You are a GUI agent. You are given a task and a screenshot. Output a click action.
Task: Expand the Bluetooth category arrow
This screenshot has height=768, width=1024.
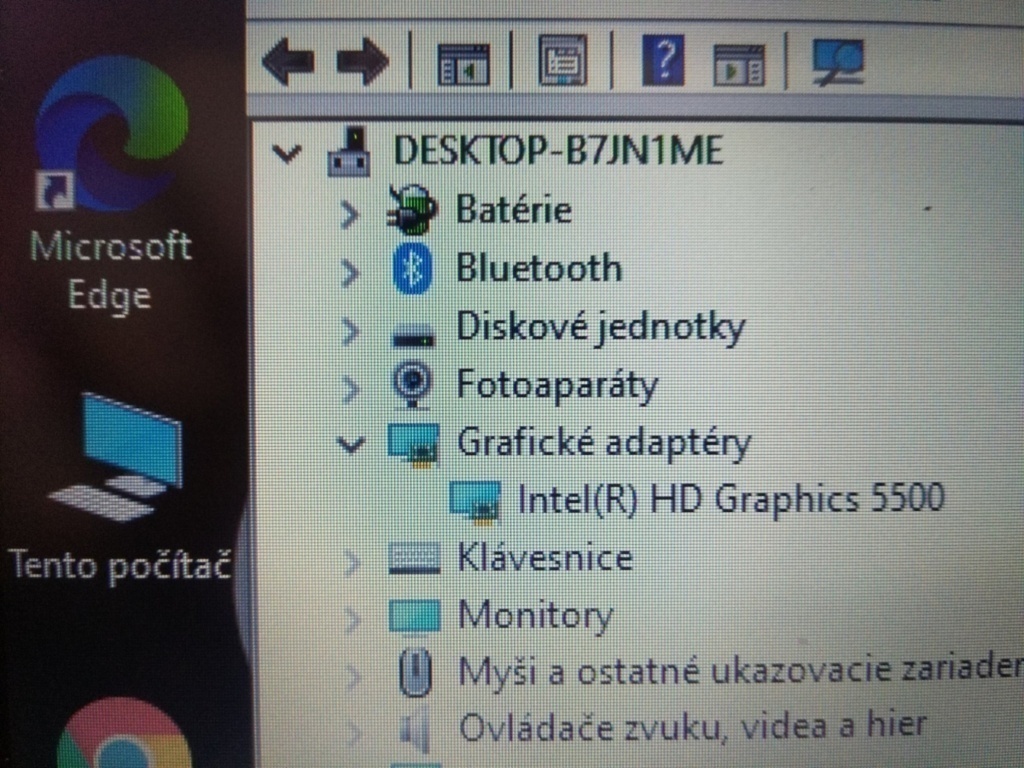(x=349, y=270)
